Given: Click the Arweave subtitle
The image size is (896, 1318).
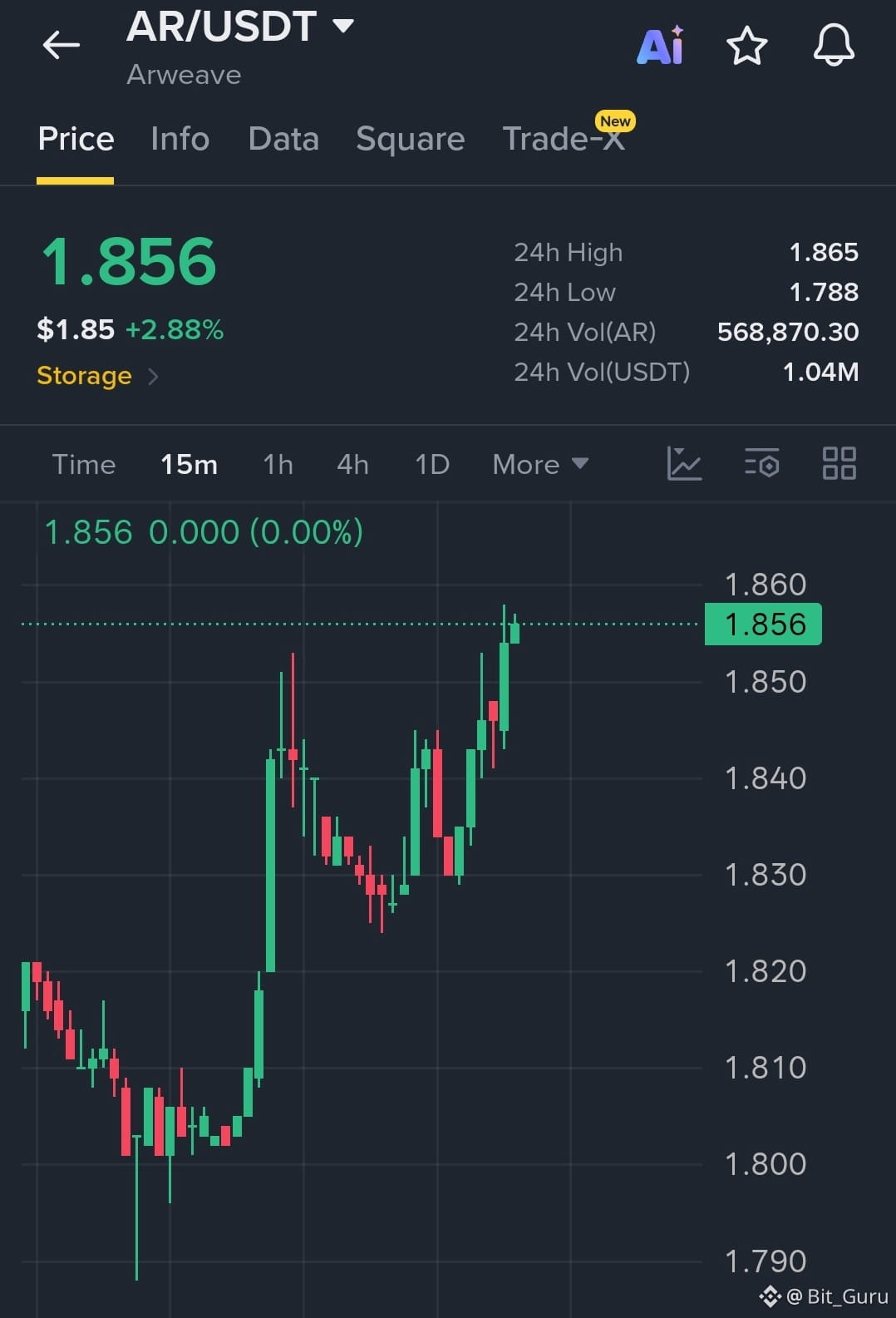Looking at the screenshot, I should pyautogui.click(x=184, y=75).
